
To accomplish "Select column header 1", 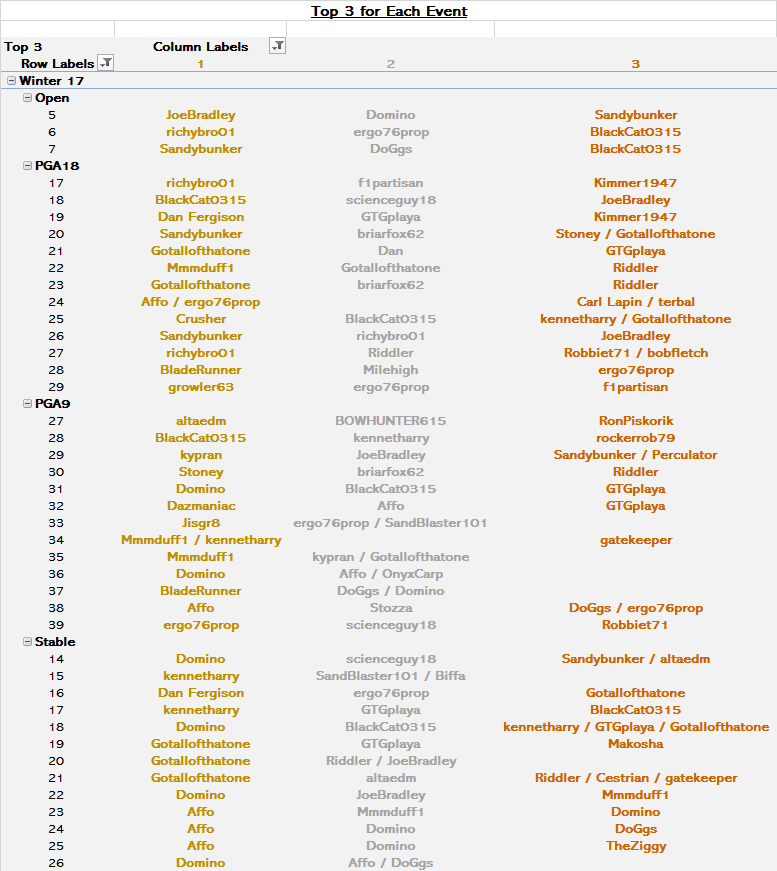I will click(200, 64).
